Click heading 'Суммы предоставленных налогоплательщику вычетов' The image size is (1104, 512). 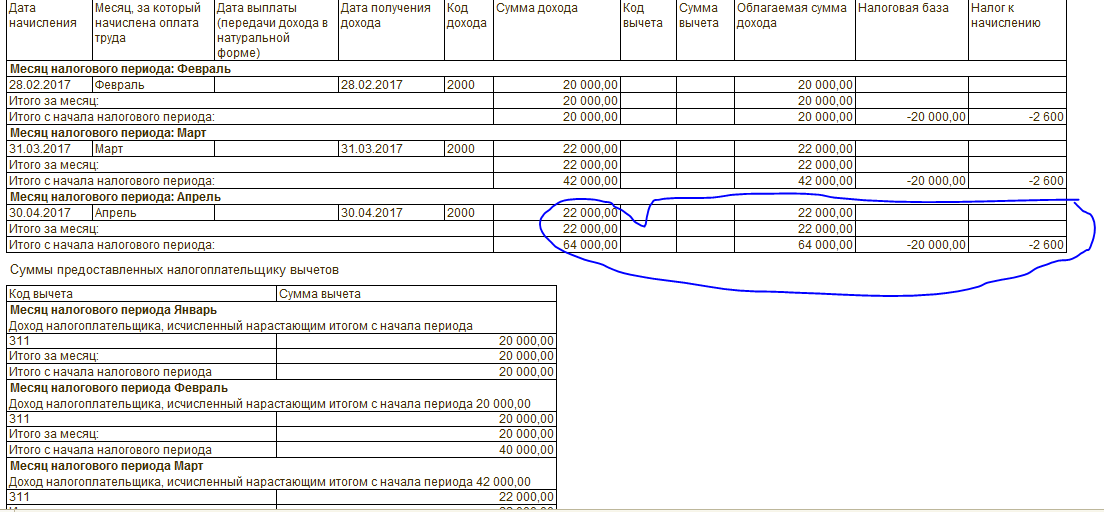174,269
